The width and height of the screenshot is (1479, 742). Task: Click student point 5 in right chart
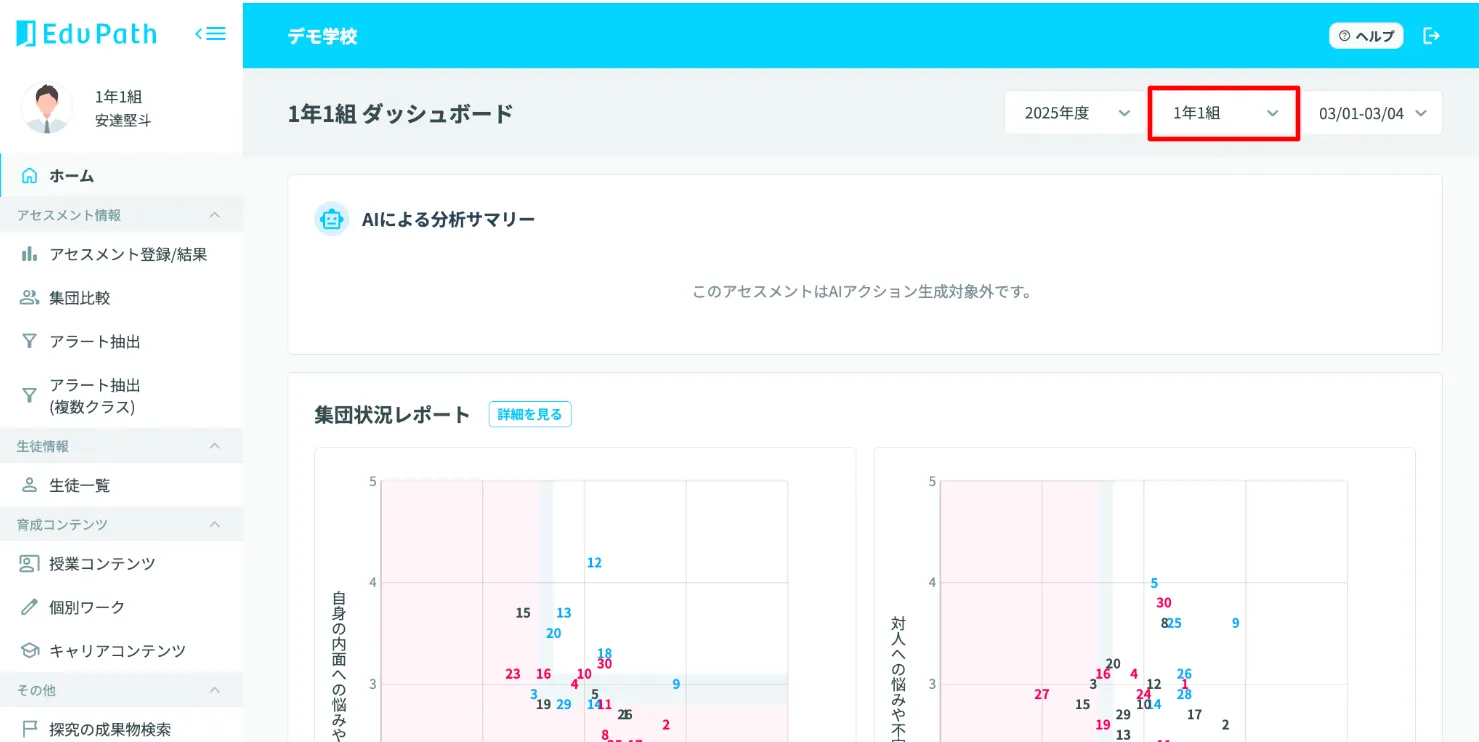pyautogui.click(x=1154, y=583)
